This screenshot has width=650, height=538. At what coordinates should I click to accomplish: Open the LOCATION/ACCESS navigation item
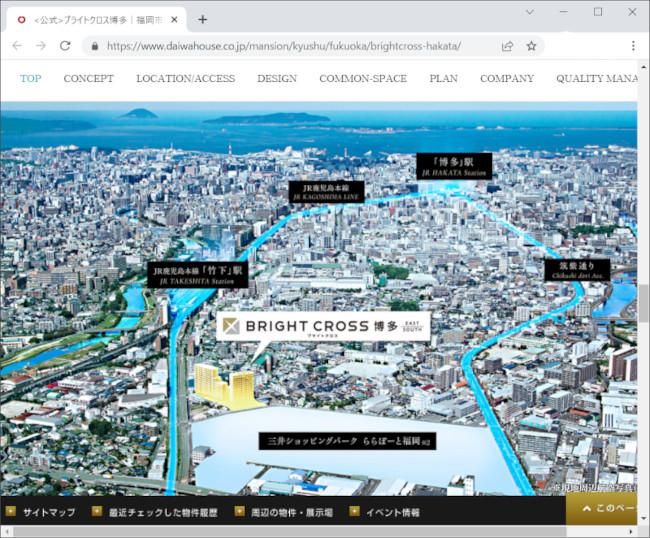(x=185, y=78)
